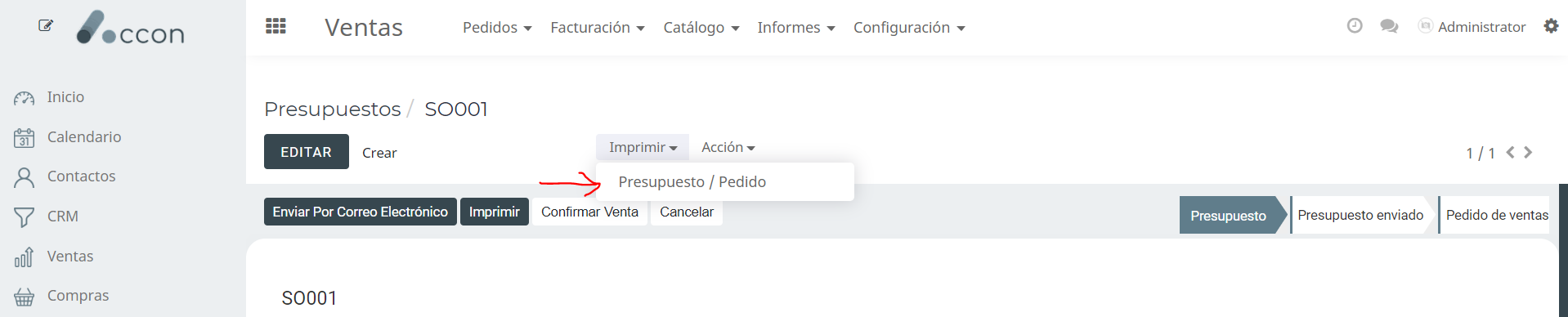Open the Informes menu
This screenshot has height=317, width=1568.
click(796, 28)
